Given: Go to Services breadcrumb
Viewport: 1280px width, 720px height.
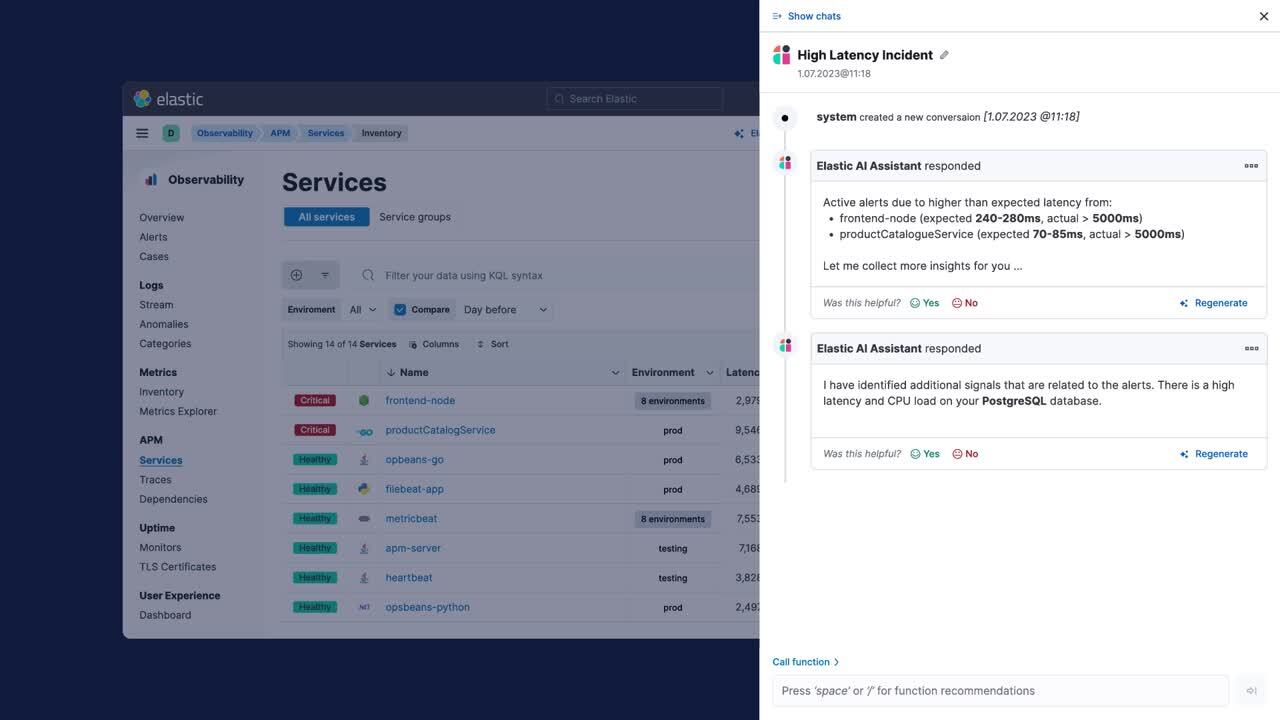Looking at the screenshot, I should (326, 133).
